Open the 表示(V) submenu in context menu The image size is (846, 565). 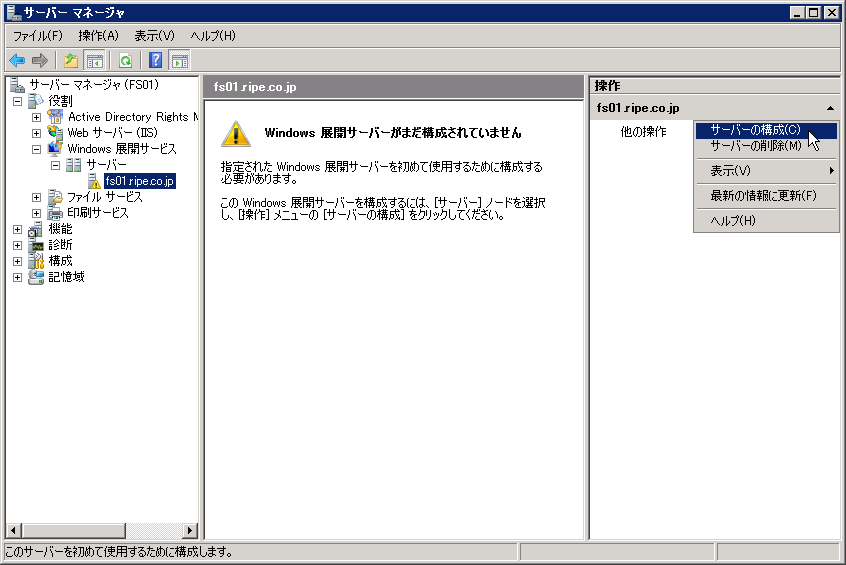coord(766,171)
